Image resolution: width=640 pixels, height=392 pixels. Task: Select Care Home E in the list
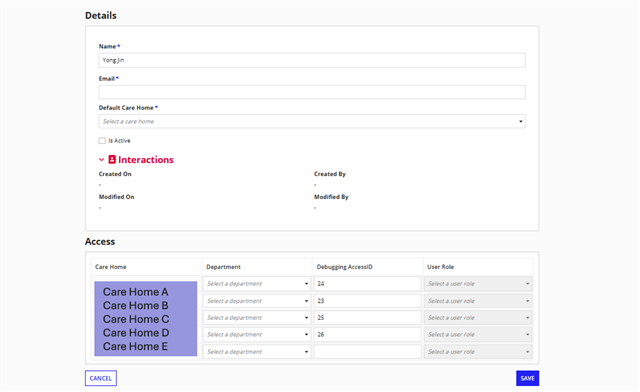point(136,346)
